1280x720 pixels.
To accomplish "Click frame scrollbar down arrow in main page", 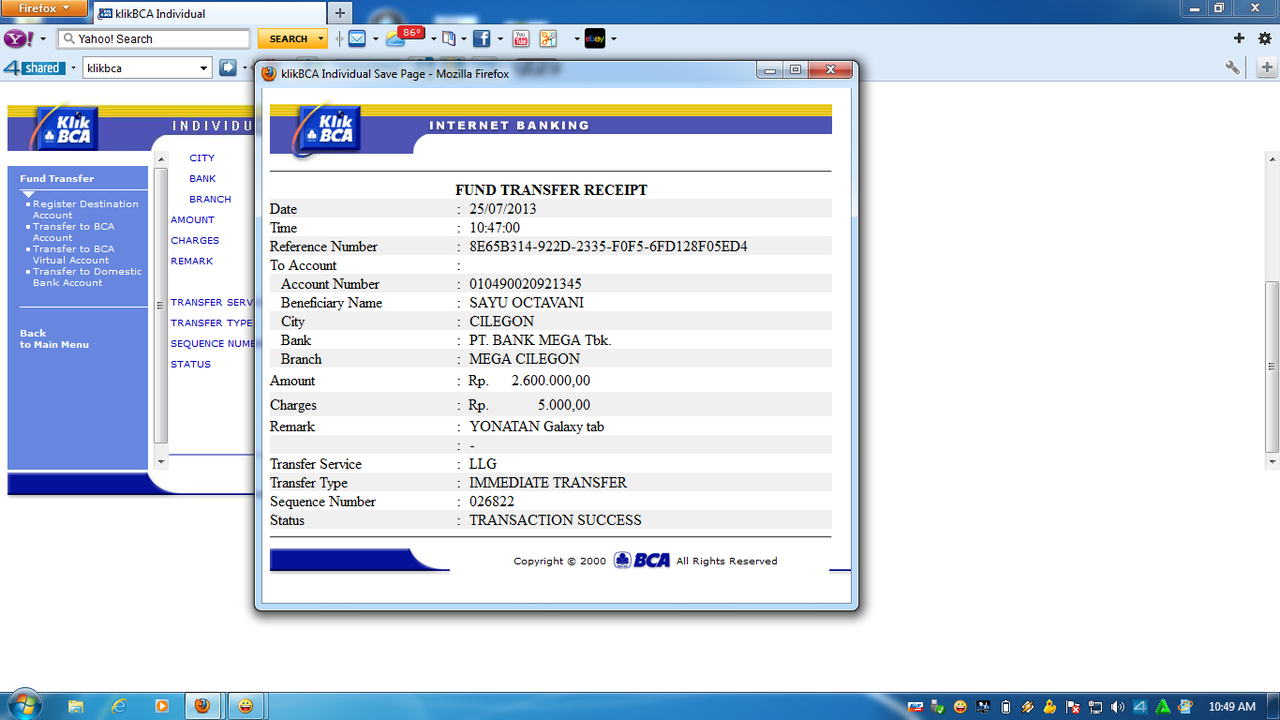I will (x=161, y=461).
